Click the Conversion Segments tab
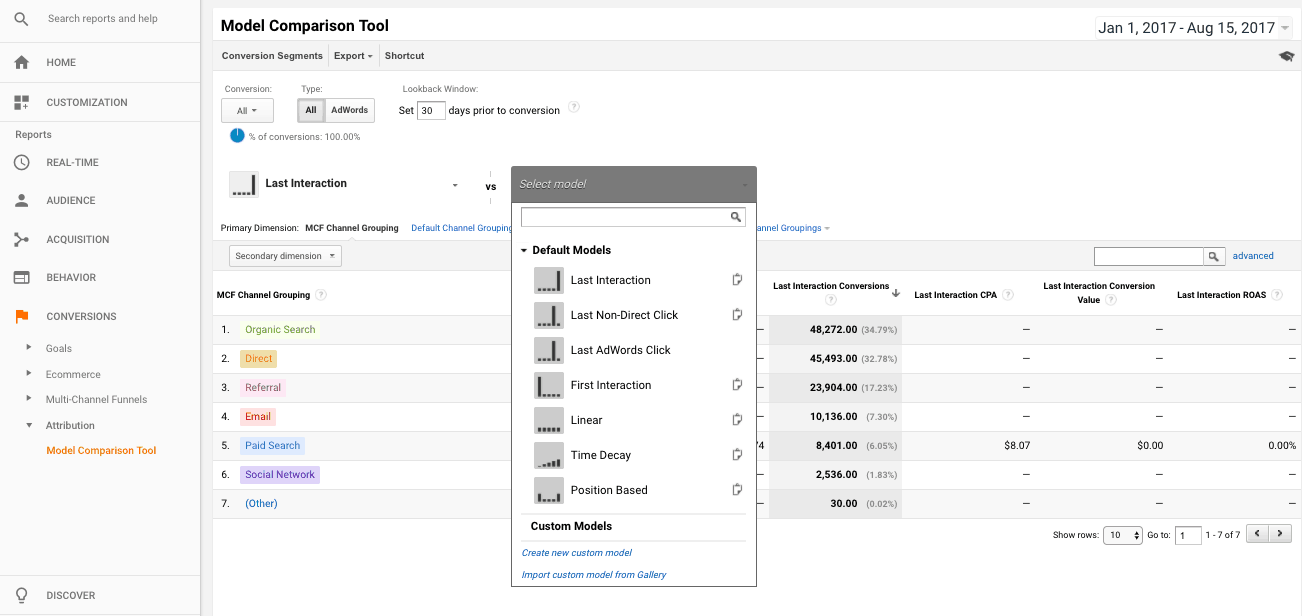Image resolution: width=1302 pixels, height=616 pixels. click(x=272, y=56)
